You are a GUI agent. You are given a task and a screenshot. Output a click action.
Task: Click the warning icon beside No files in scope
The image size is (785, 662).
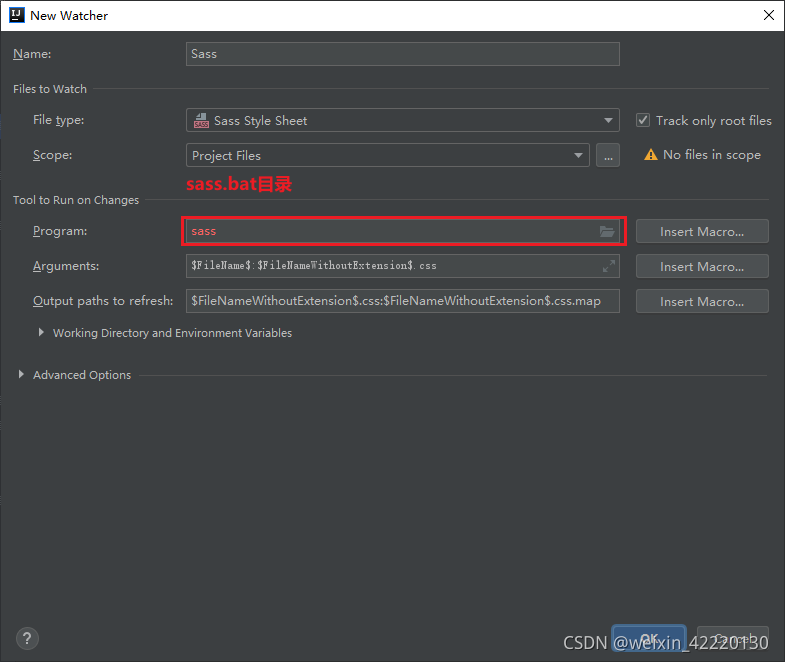pyautogui.click(x=650, y=155)
